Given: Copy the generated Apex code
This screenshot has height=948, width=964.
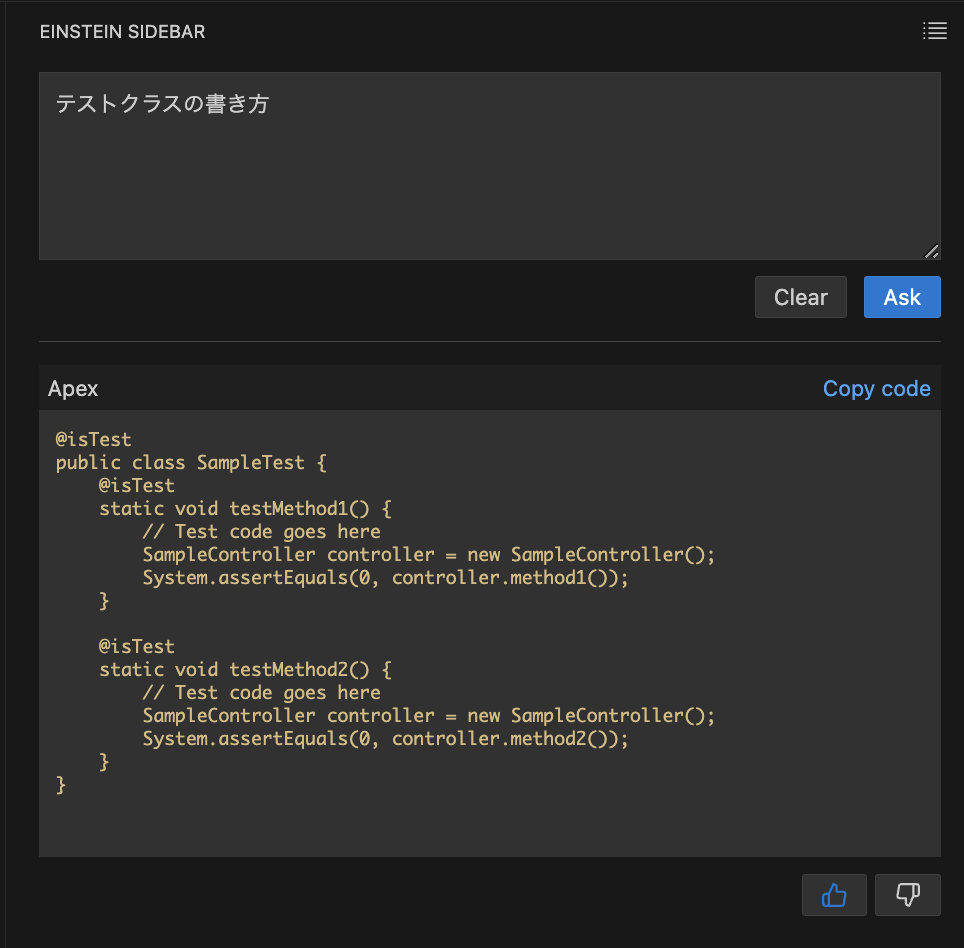Looking at the screenshot, I should coord(876,388).
